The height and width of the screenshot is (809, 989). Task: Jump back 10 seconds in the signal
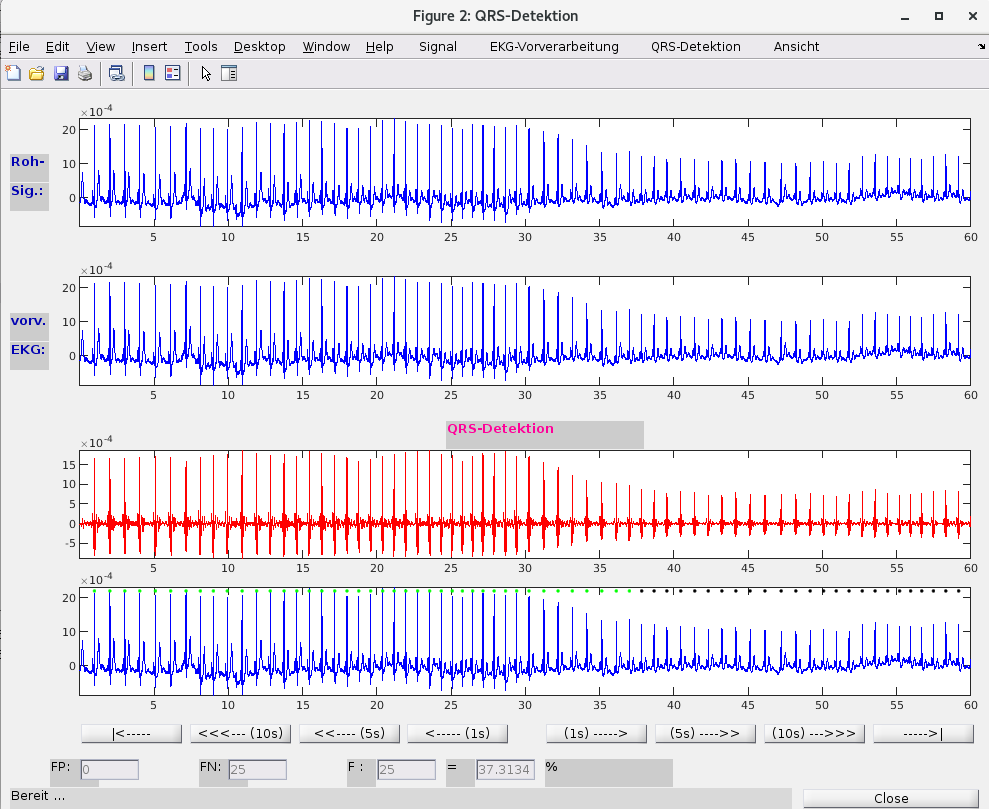[x=240, y=733]
